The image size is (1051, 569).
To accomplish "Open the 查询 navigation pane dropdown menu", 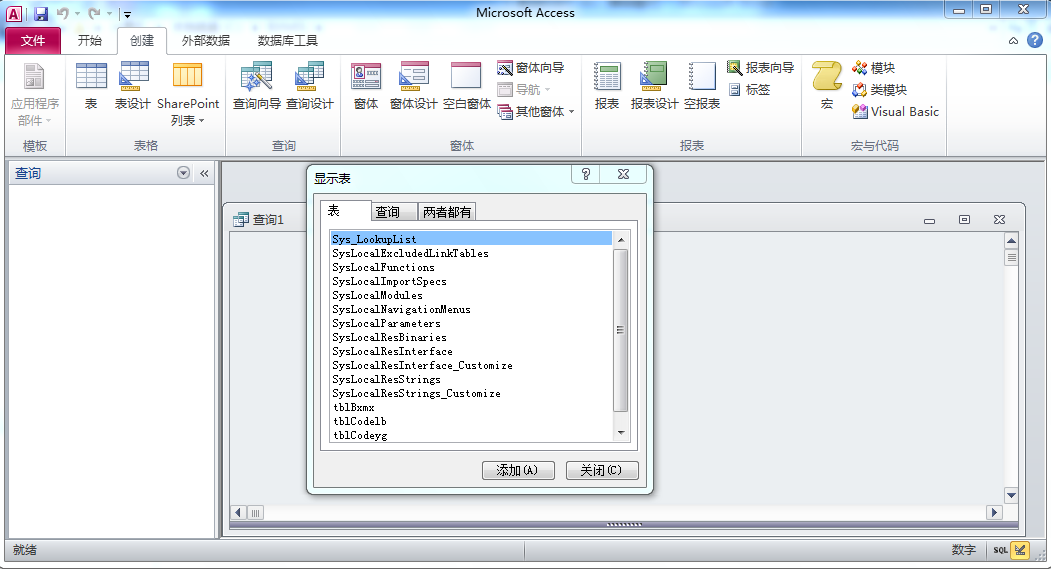I will pos(183,173).
